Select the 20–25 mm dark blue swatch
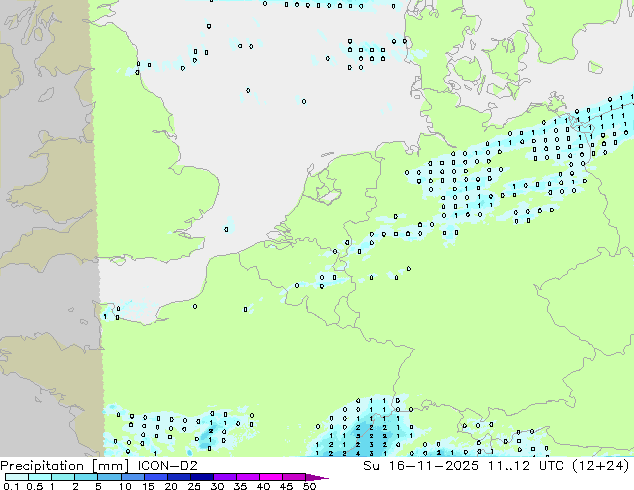 click(x=178, y=477)
